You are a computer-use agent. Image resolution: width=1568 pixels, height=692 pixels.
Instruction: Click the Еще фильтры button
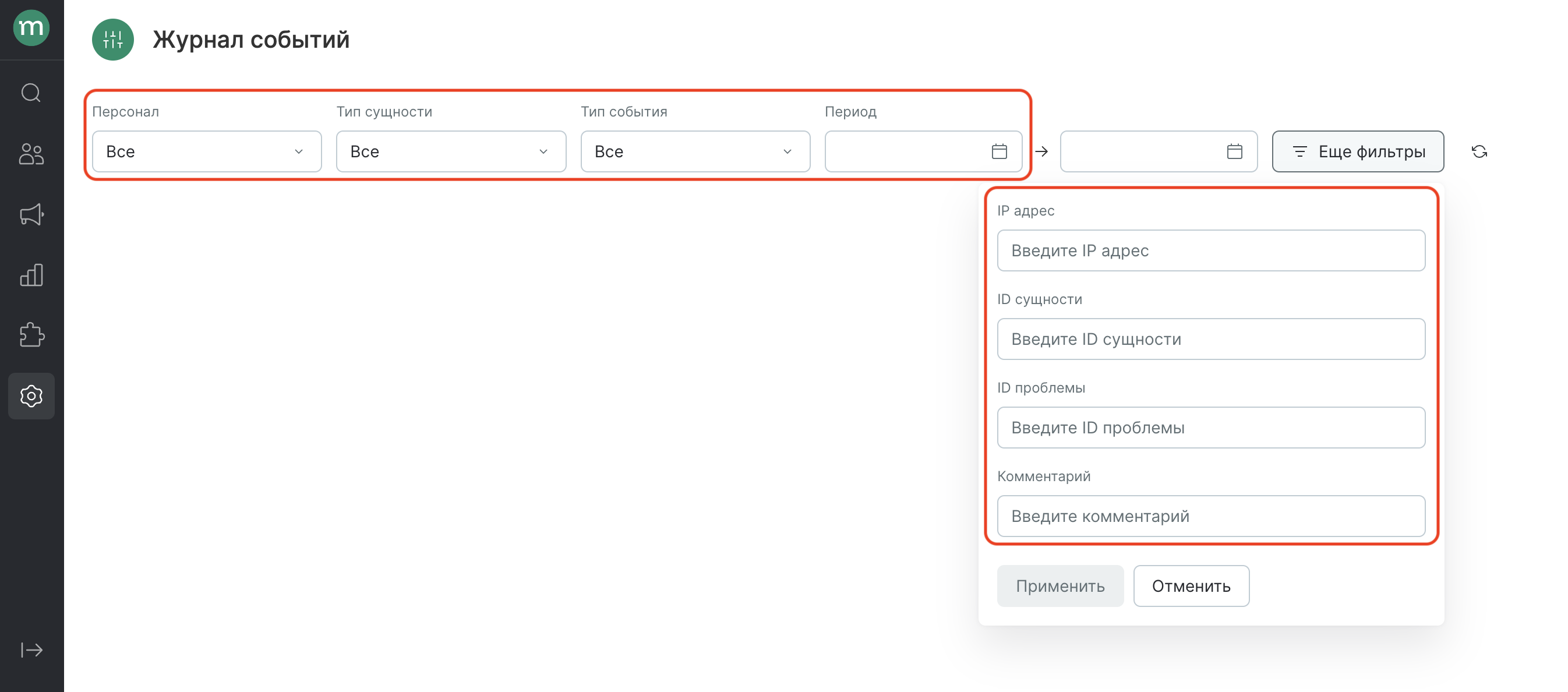tap(1358, 151)
